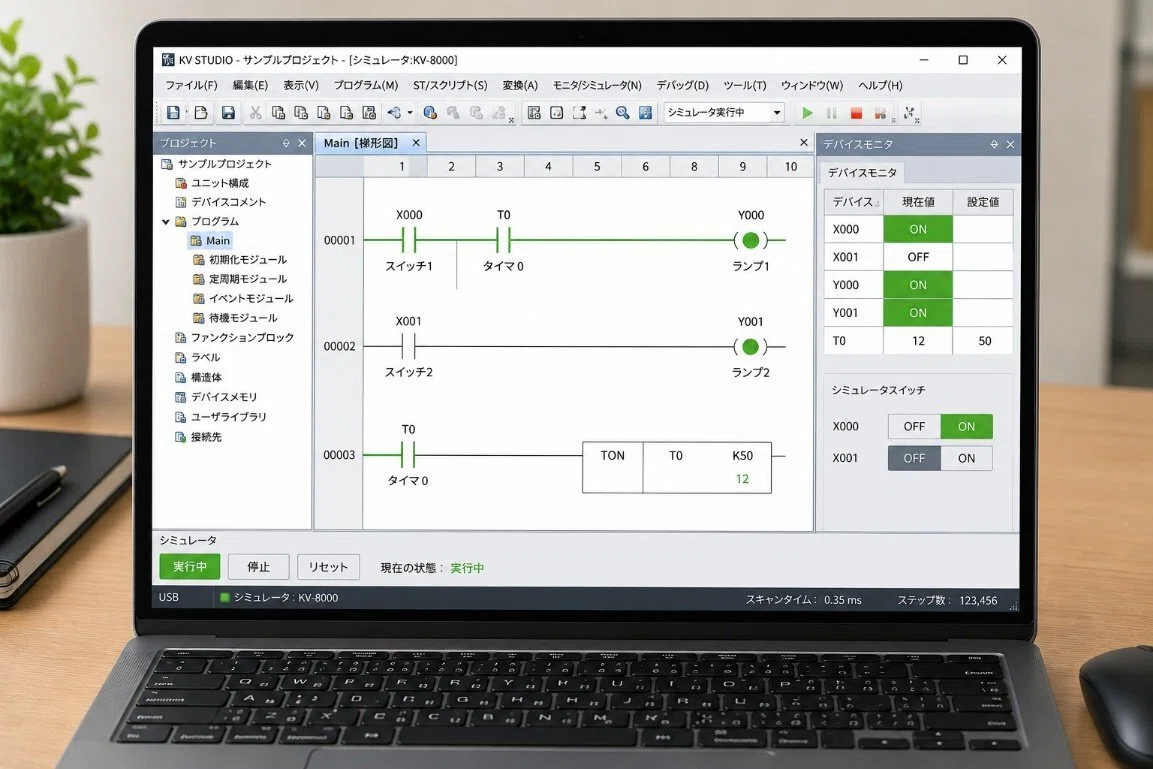
Task: Click the copy icon right of the scissors
Action: [x=278, y=112]
